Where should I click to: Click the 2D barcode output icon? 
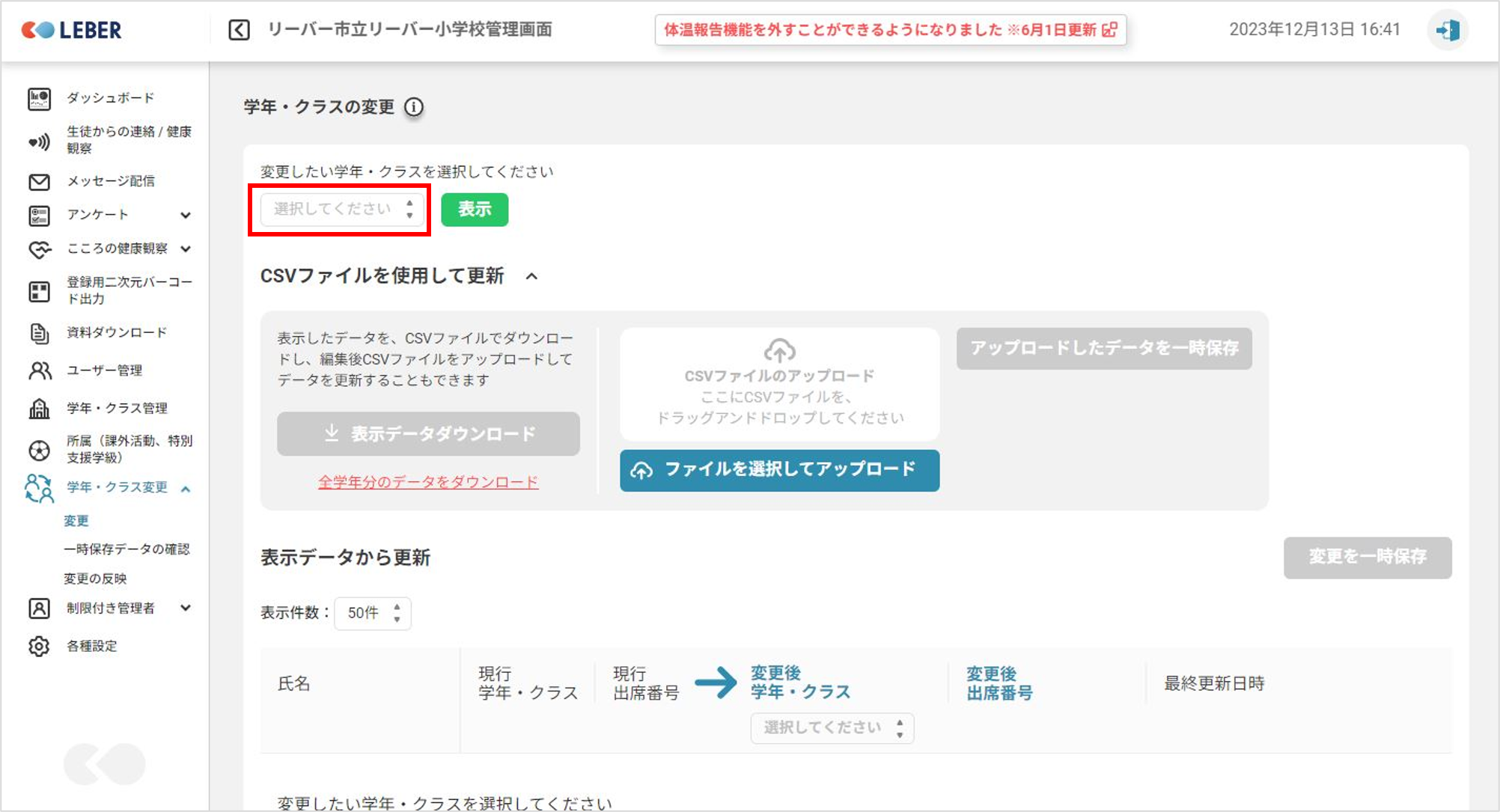point(39,291)
